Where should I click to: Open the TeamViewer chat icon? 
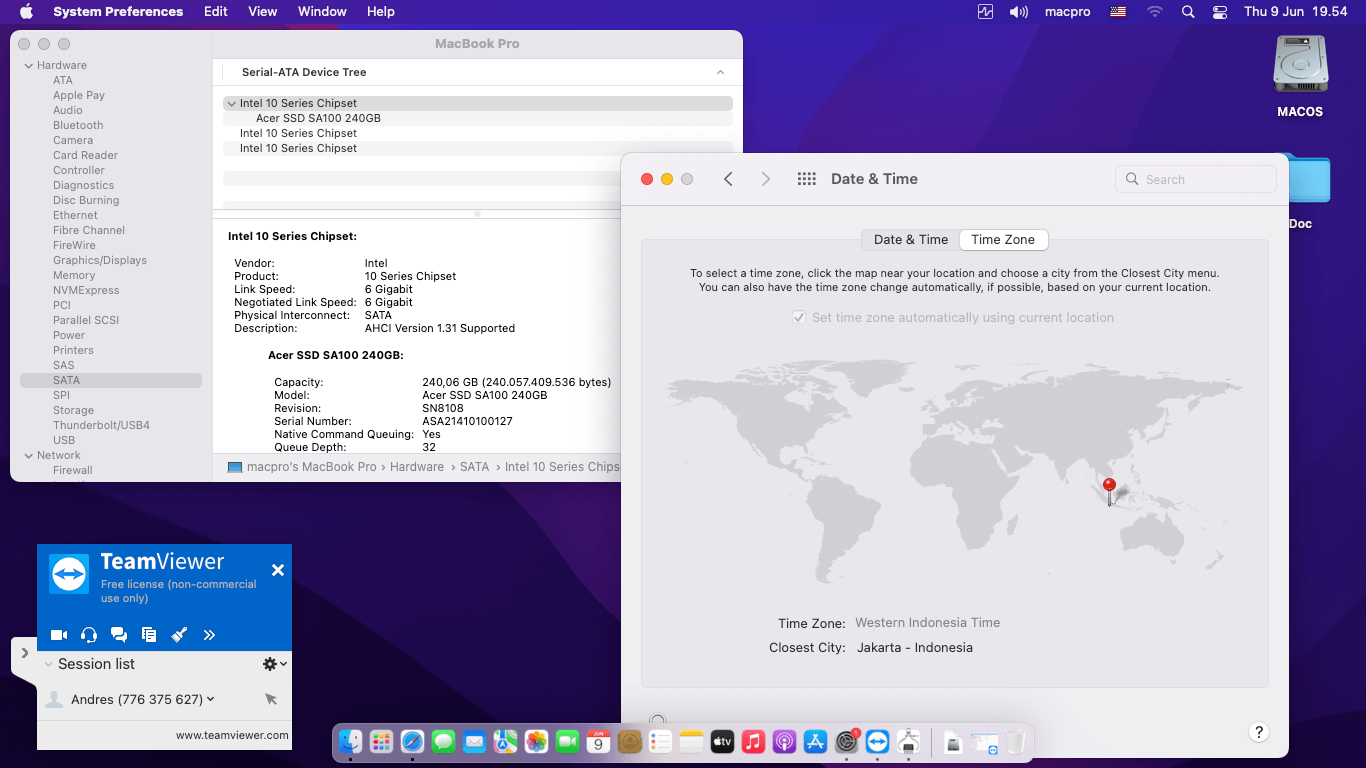tap(119, 635)
